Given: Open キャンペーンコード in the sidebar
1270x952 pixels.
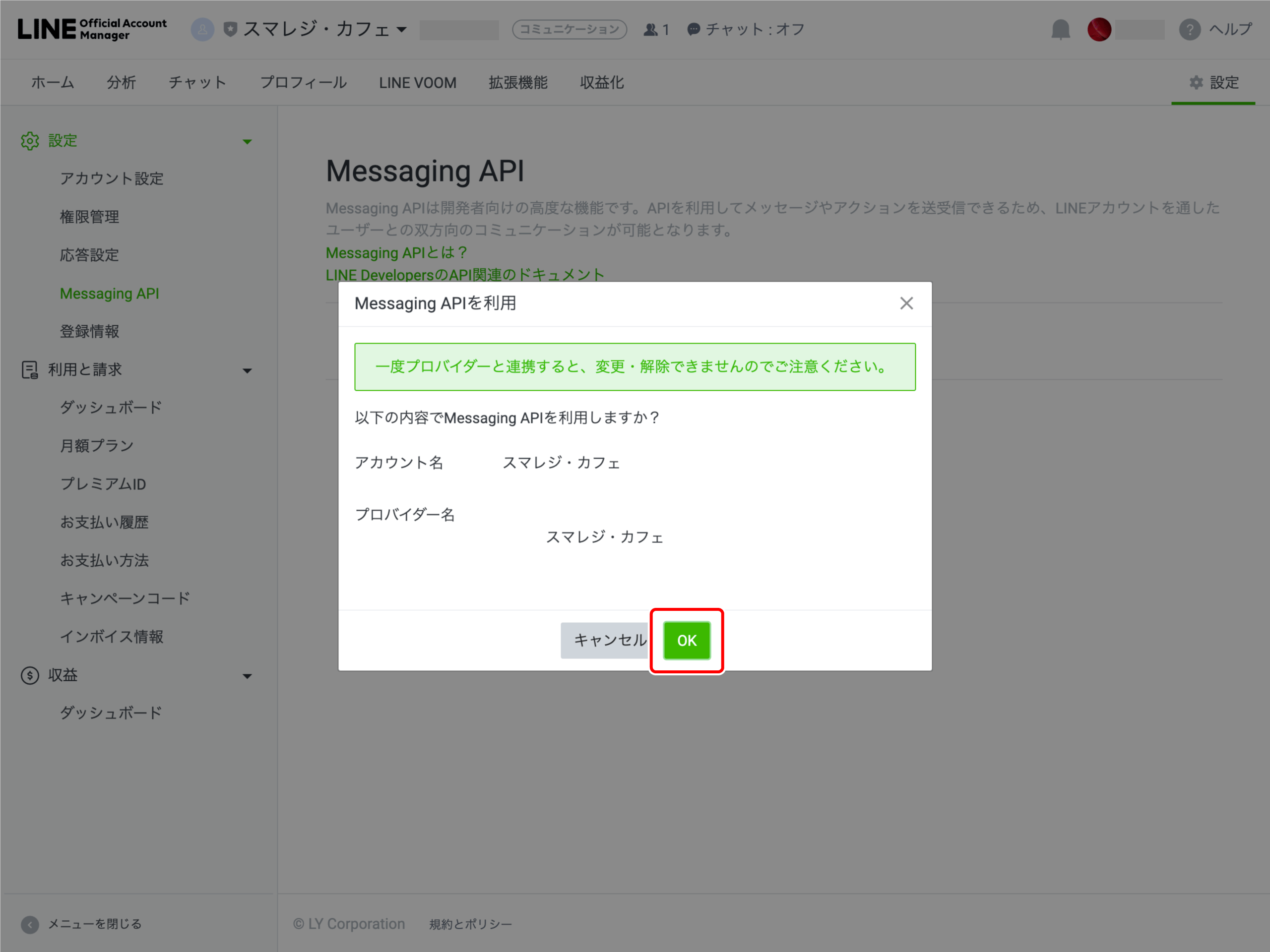Looking at the screenshot, I should coord(125,598).
